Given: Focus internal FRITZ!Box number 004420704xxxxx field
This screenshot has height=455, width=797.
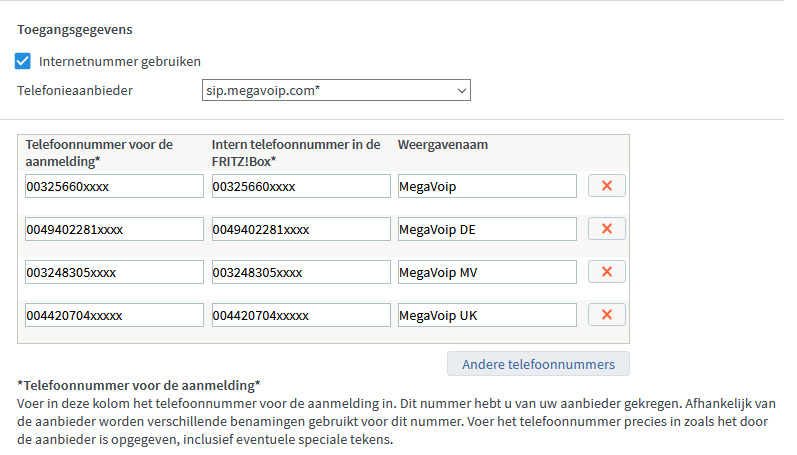Looking at the screenshot, I should (301, 315).
